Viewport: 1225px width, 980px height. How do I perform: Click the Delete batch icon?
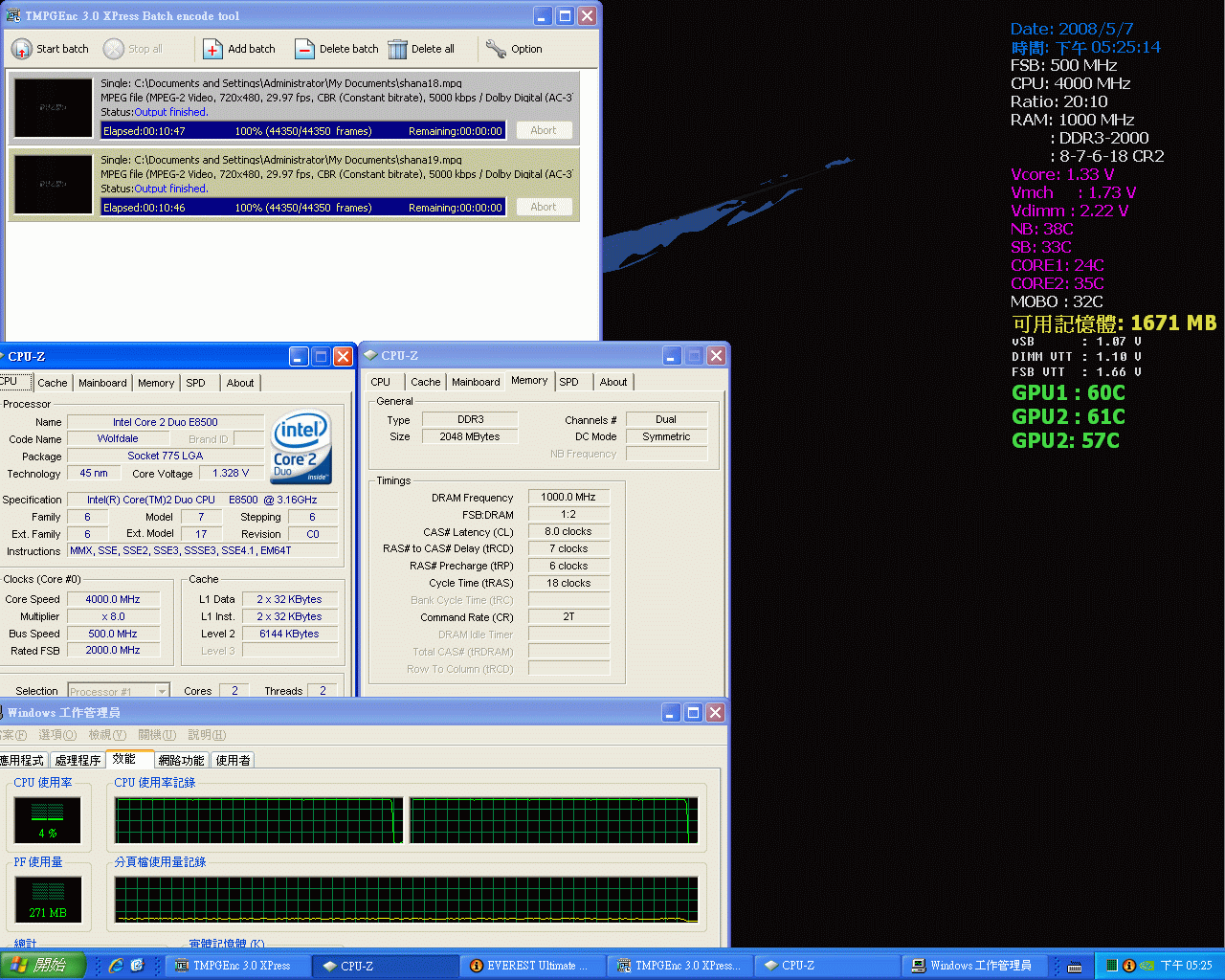coord(304,49)
